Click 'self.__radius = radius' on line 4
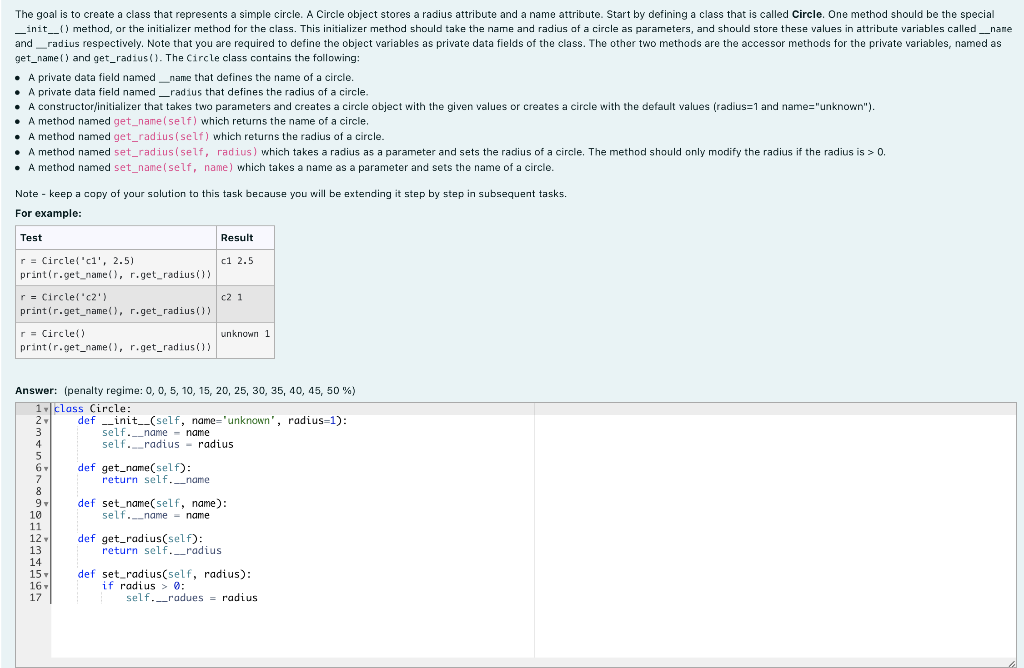Image resolution: width=1024 pixels, height=668 pixels. coord(167,444)
